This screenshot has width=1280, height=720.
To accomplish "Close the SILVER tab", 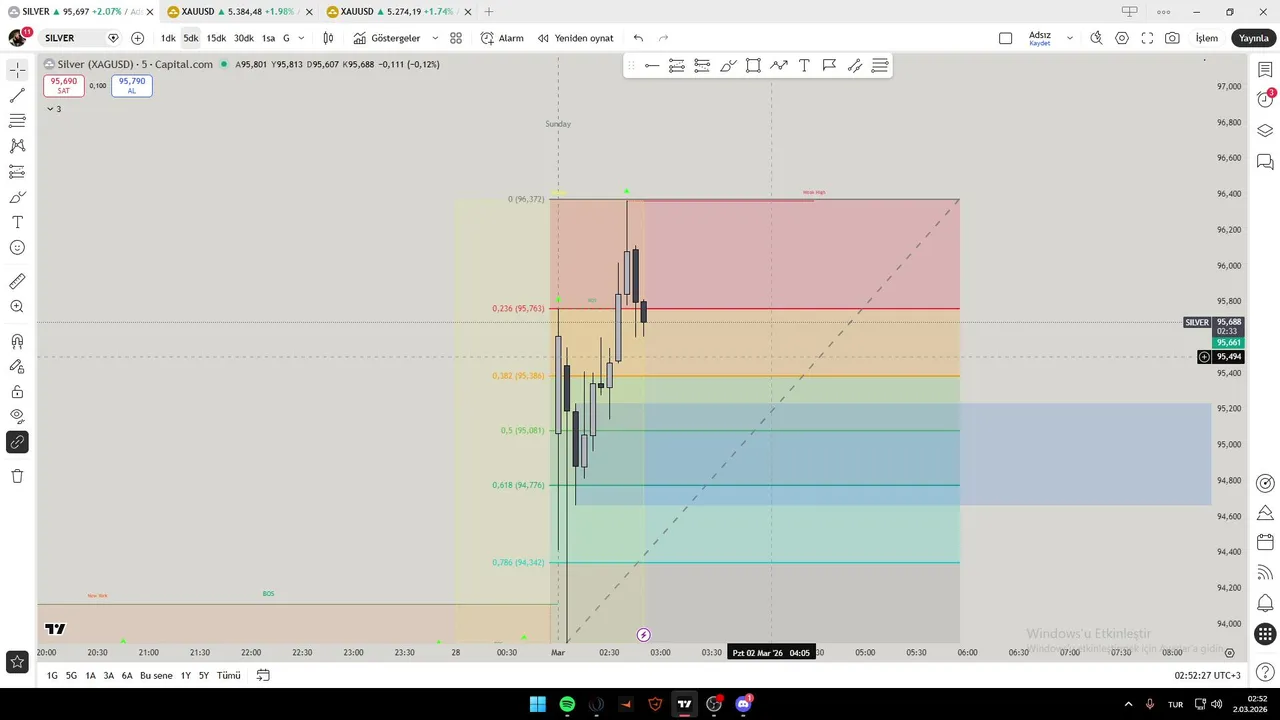I will (149, 12).
